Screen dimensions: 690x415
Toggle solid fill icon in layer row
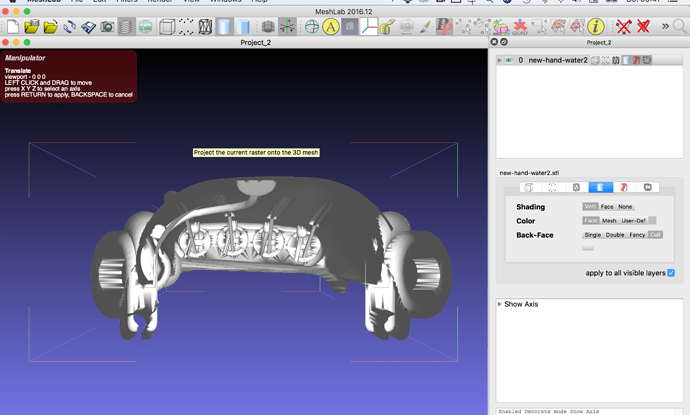pyautogui.click(x=626, y=60)
